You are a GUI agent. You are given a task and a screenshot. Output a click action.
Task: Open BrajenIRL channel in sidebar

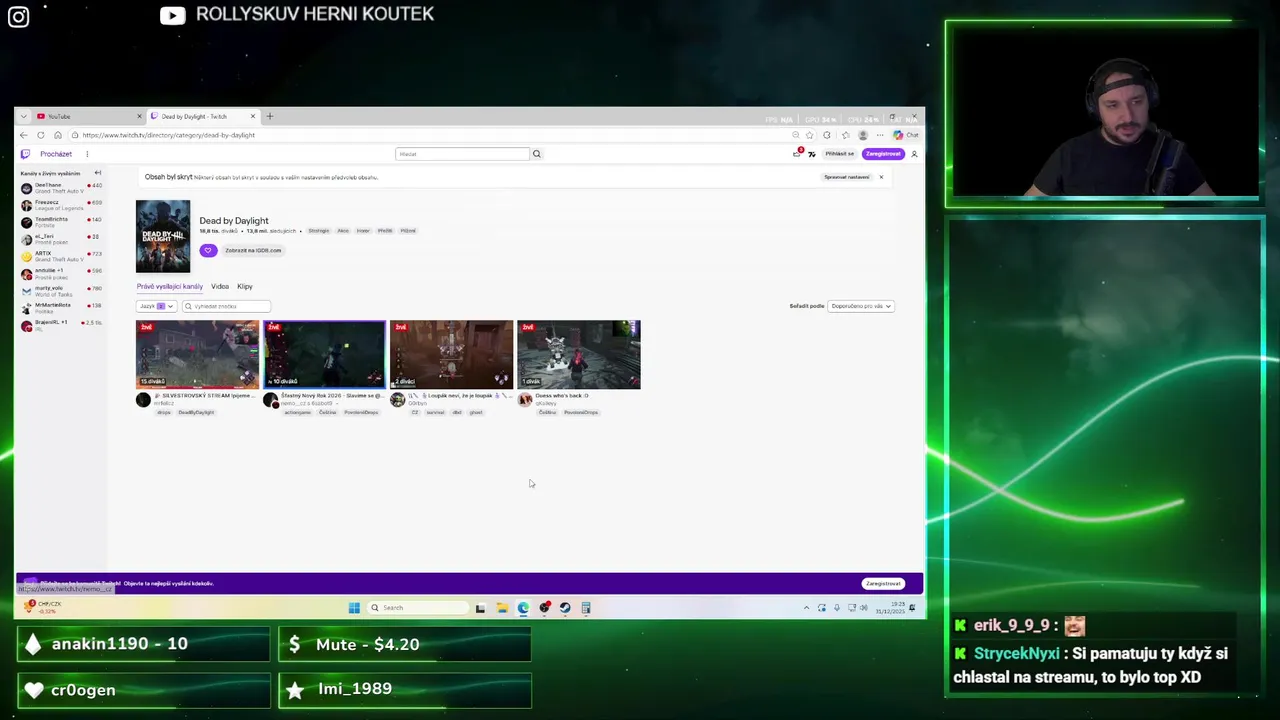coord(61,324)
